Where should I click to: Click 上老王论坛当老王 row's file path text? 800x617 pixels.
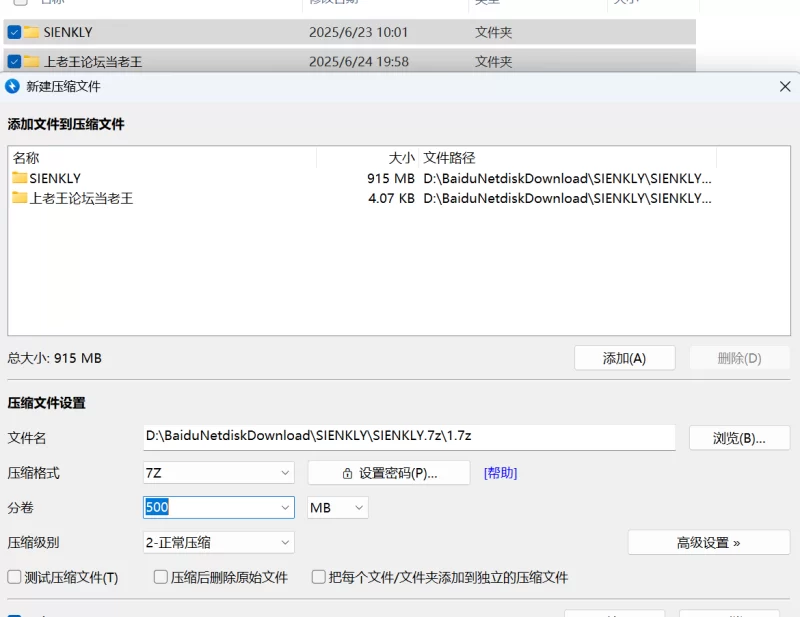click(567, 198)
